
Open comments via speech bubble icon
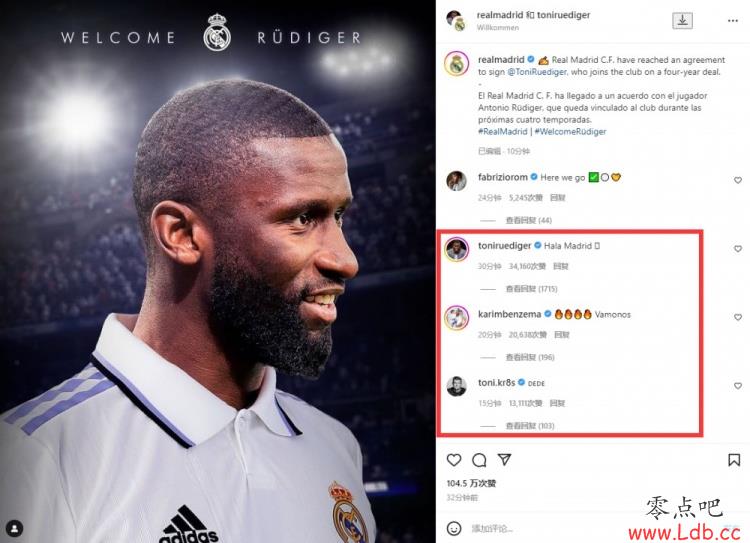click(479, 460)
